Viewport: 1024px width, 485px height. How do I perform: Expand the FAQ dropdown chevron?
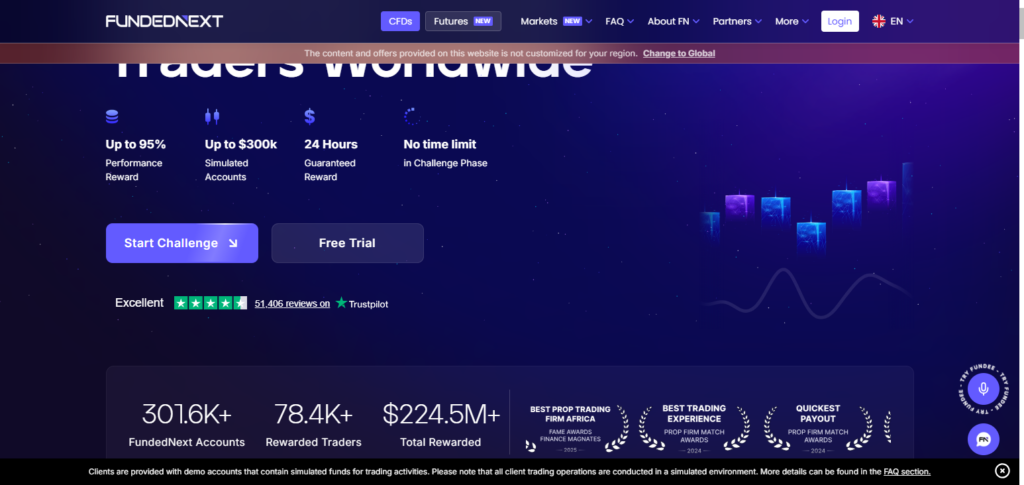[631, 22]
